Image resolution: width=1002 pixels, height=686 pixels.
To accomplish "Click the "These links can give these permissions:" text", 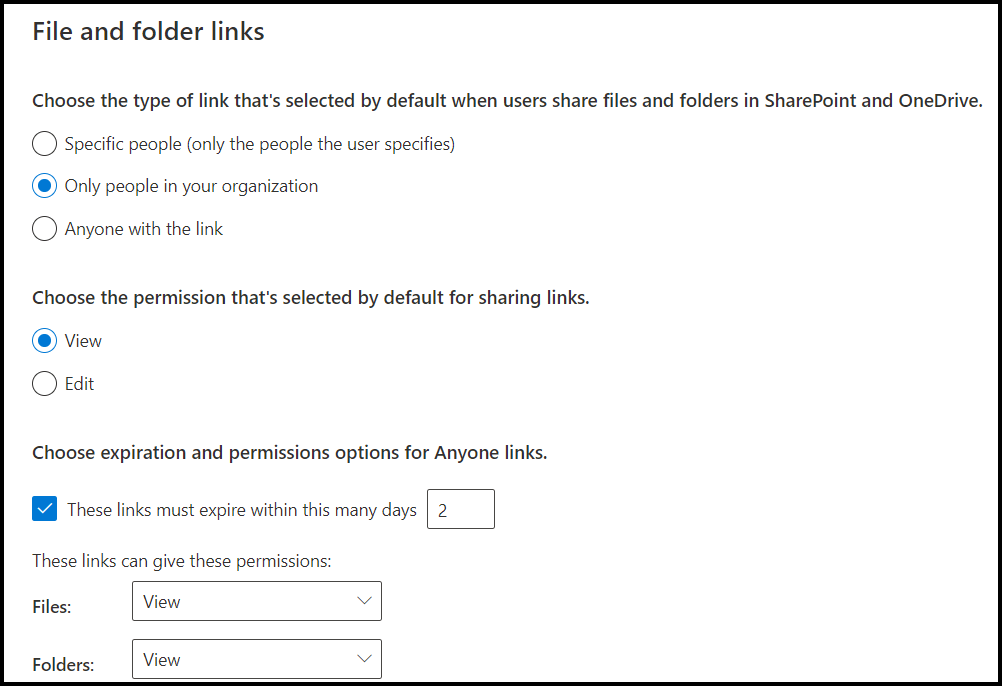I will click(181, 561).
